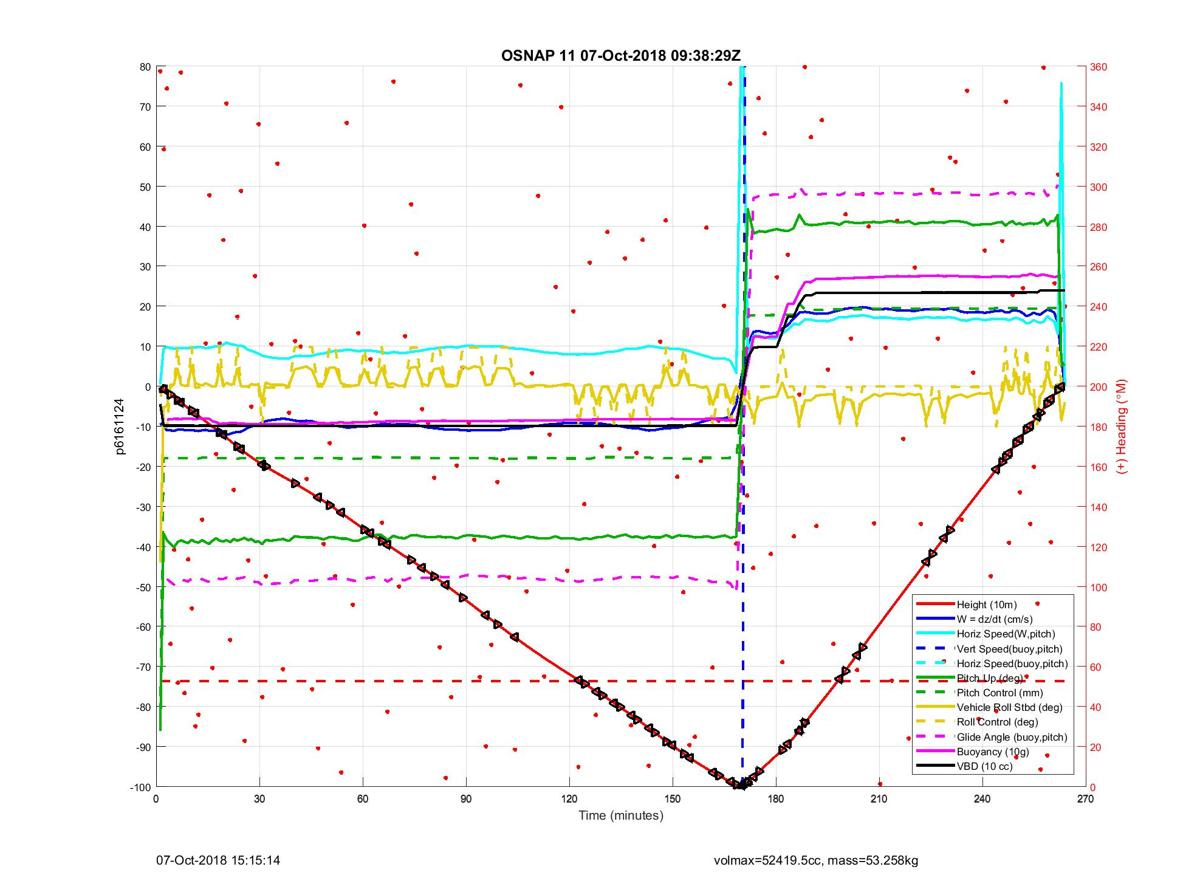Screen dimensions: 1200x885
Task: Click the '270' tick on the time axis
Action: tap(1085, 800)
